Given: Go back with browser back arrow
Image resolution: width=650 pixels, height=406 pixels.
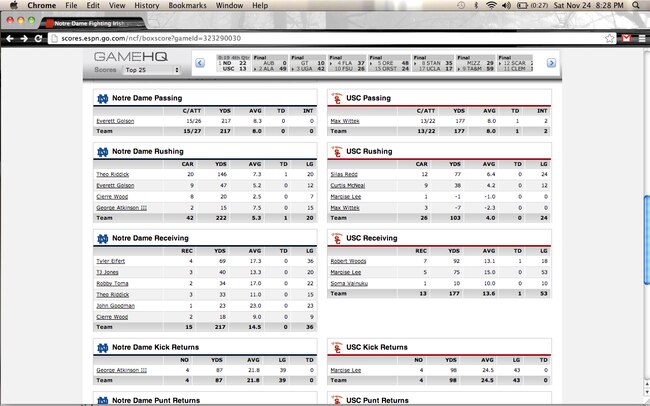Looking at the screenshot, I should tap(10, 38).
